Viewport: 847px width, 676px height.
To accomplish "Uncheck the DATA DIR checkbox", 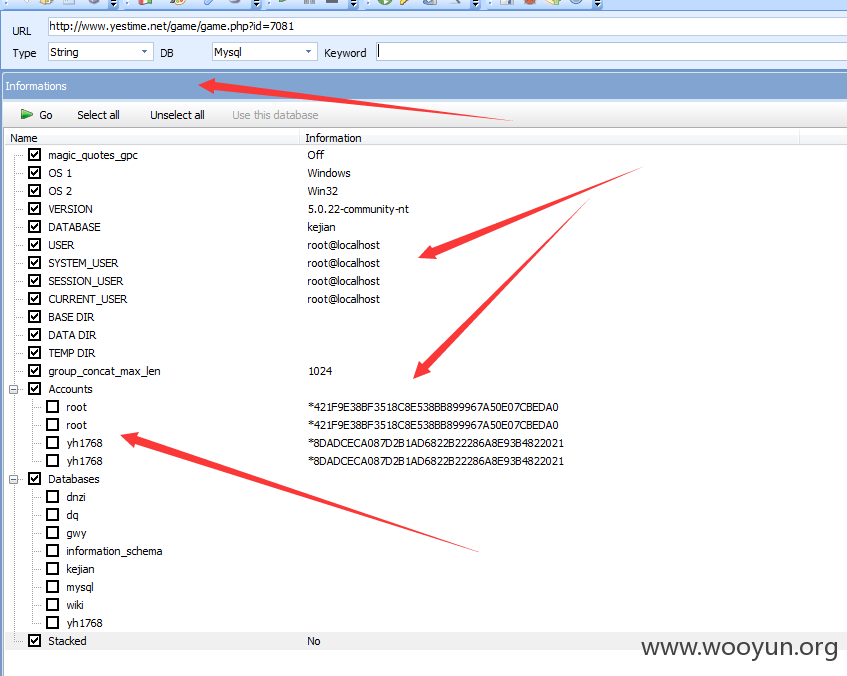I will 35,334.
